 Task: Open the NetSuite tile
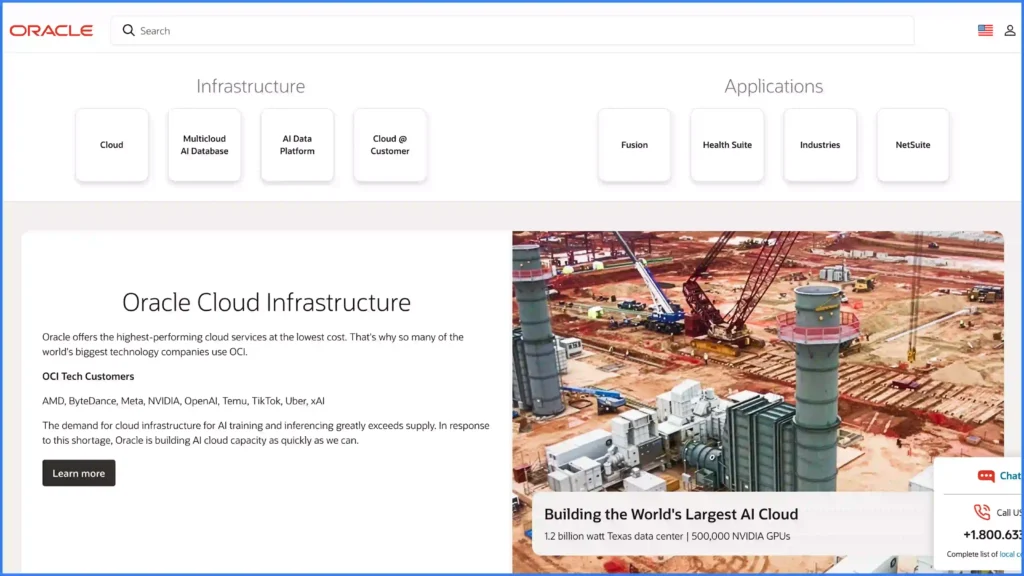(x=913, y=145)
